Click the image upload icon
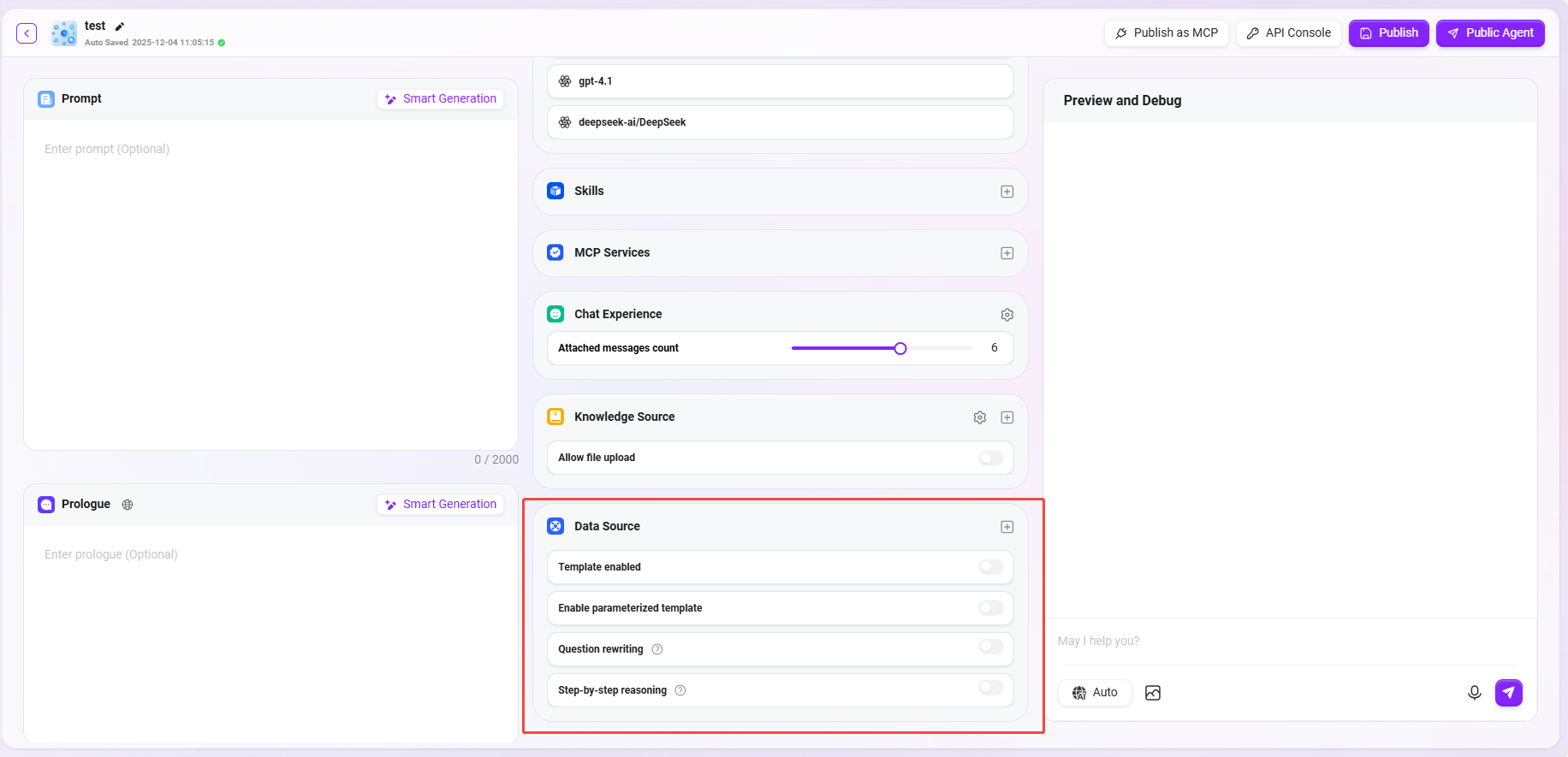 coord(1153,693)
